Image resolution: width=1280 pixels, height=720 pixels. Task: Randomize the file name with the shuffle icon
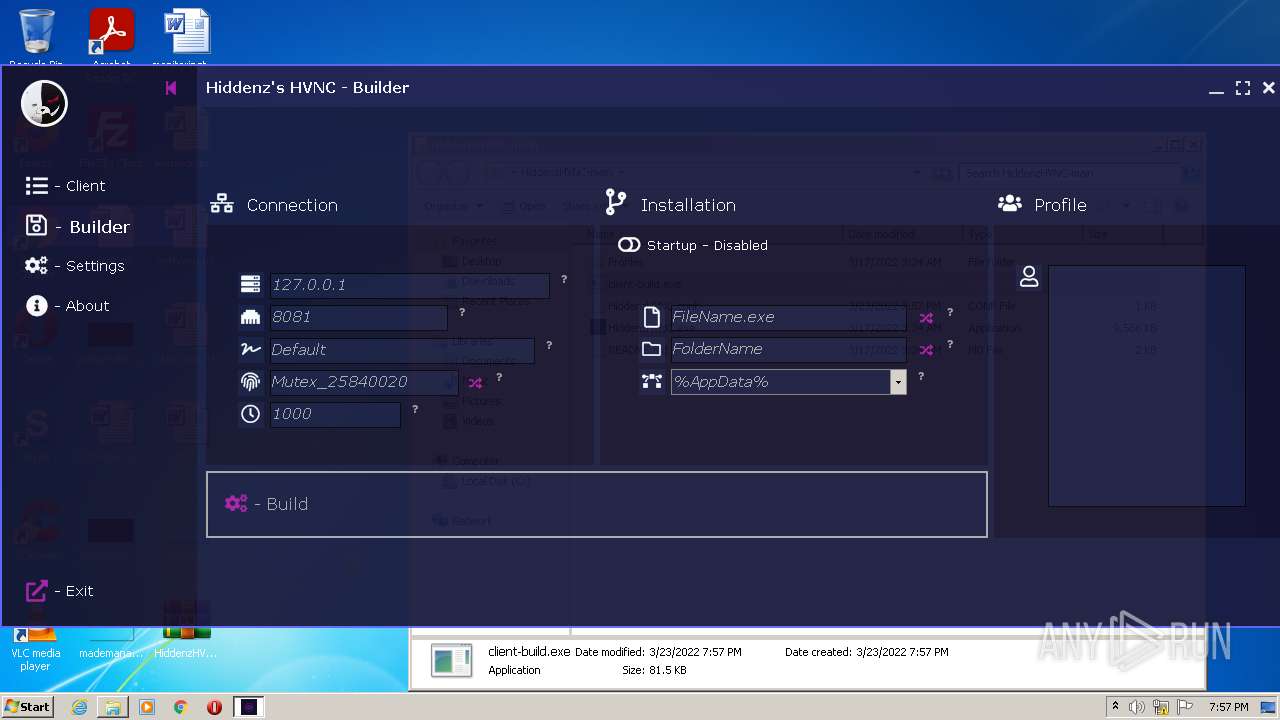tap(926, 319)
